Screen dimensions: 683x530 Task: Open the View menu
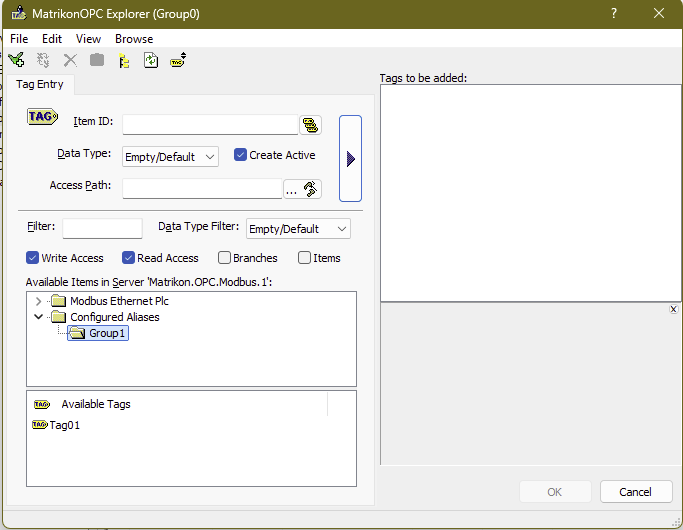[88, 39]
